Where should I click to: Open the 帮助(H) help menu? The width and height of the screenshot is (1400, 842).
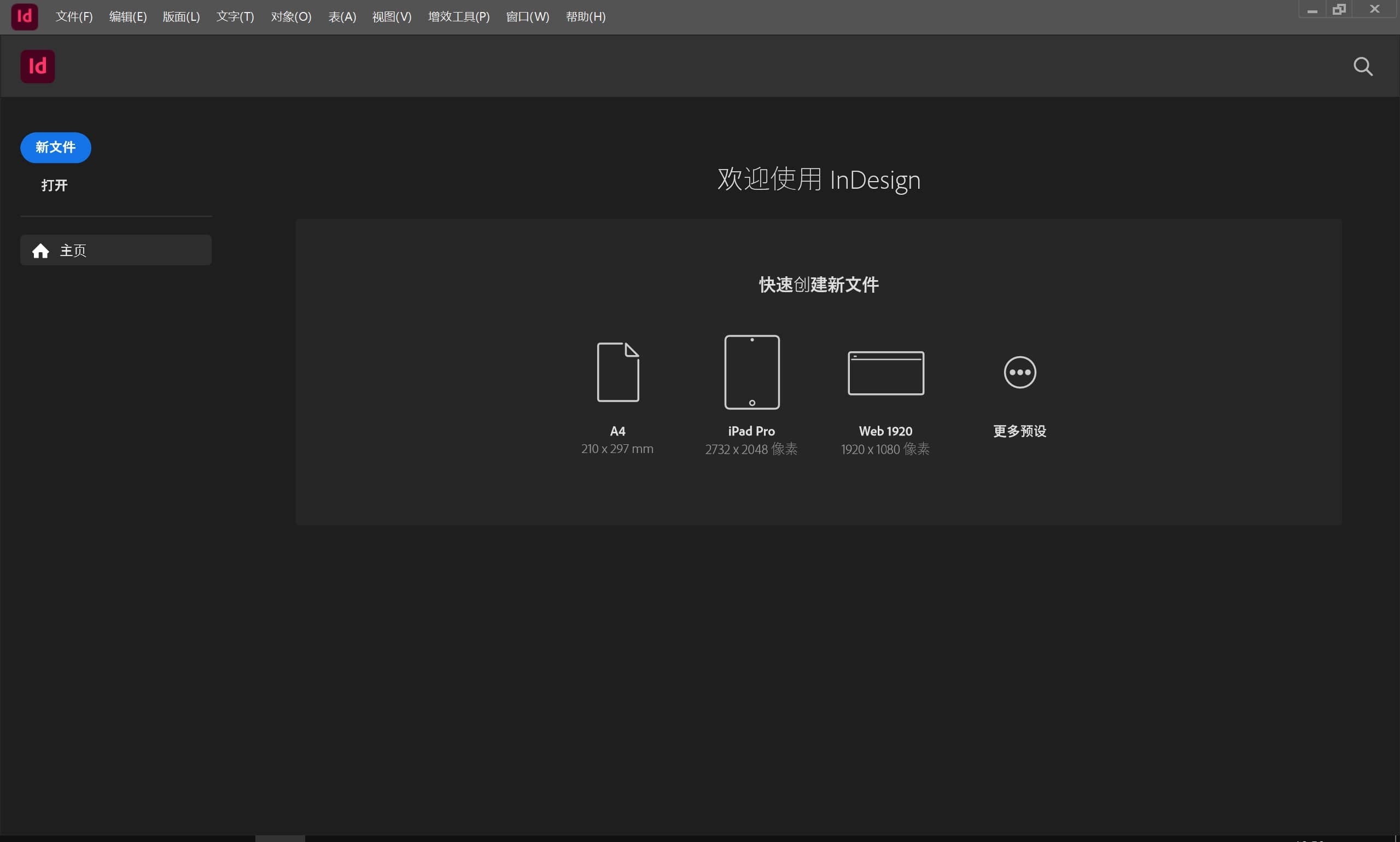click(586, 16)
